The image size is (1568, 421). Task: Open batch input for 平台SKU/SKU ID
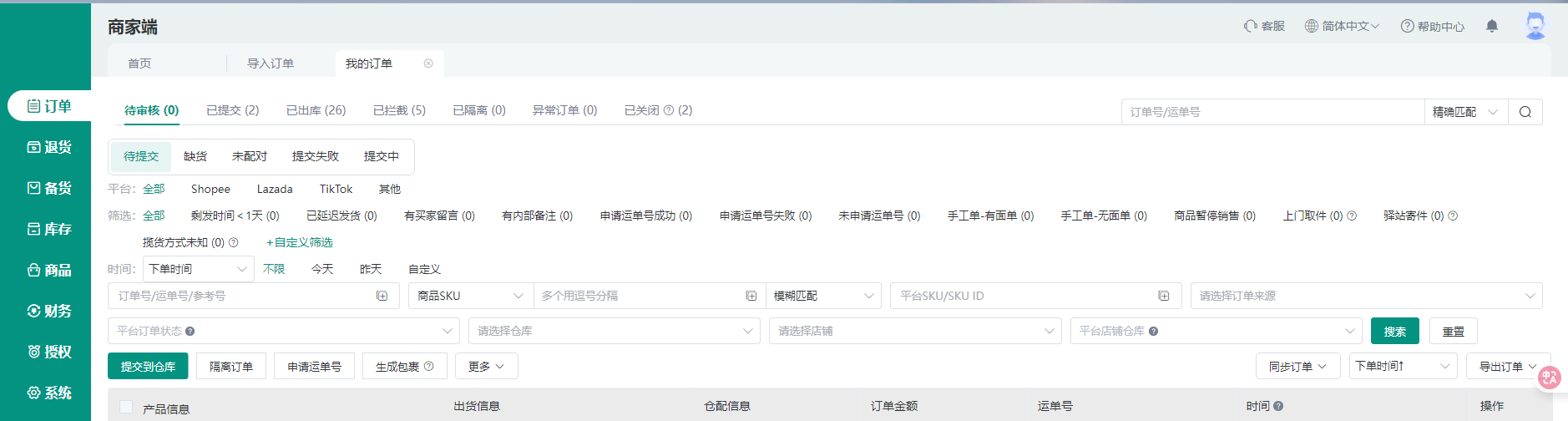[1164, 296]
